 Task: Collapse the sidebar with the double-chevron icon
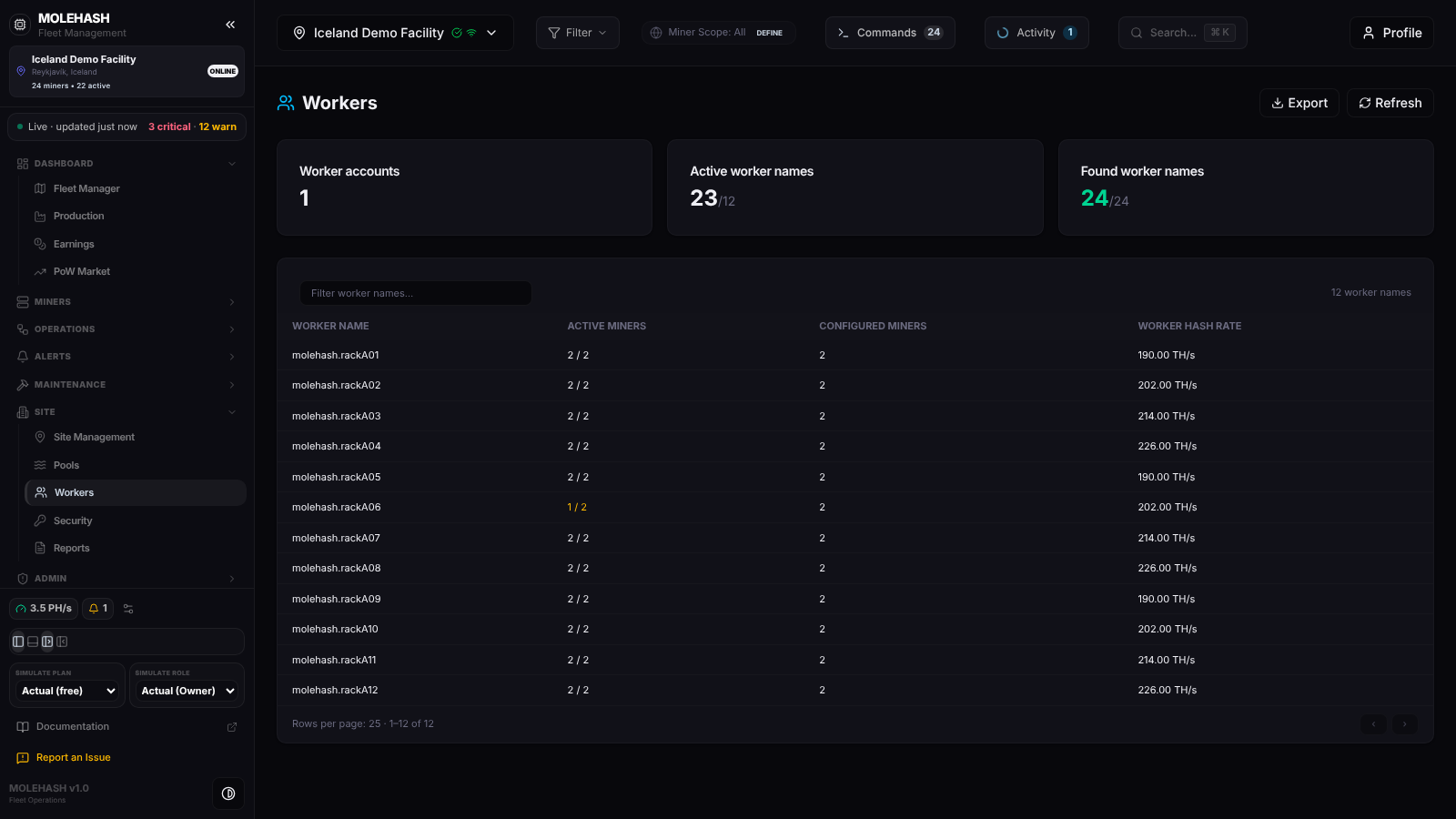point(230,25)
